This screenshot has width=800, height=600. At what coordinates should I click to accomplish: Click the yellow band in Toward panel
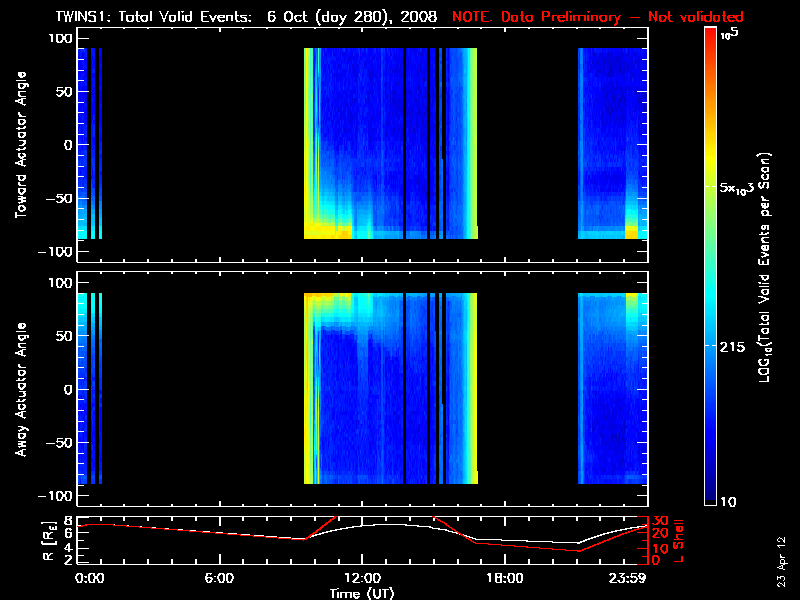tap(325, 231)
